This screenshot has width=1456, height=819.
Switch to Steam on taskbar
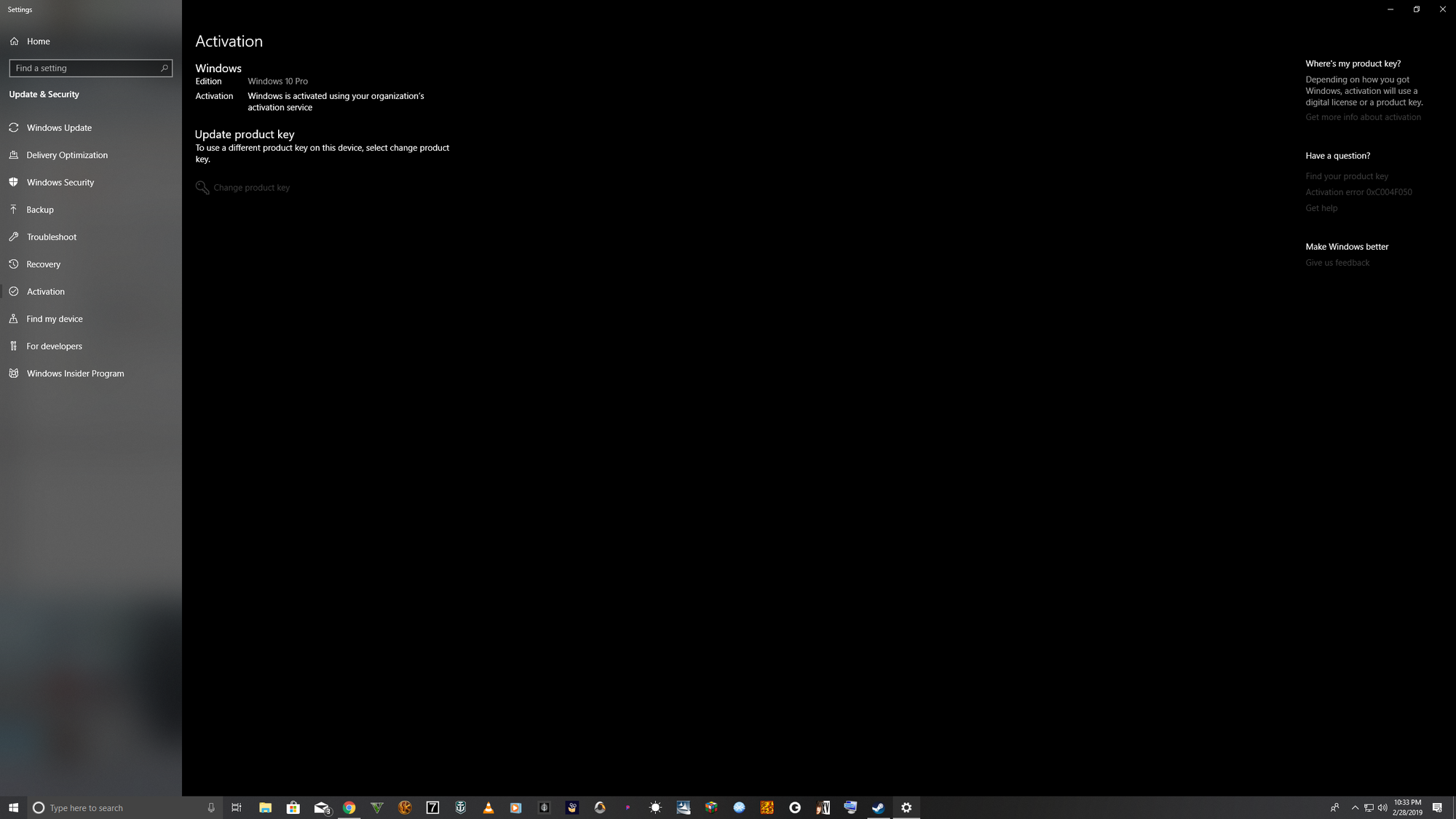click(879, 807)
